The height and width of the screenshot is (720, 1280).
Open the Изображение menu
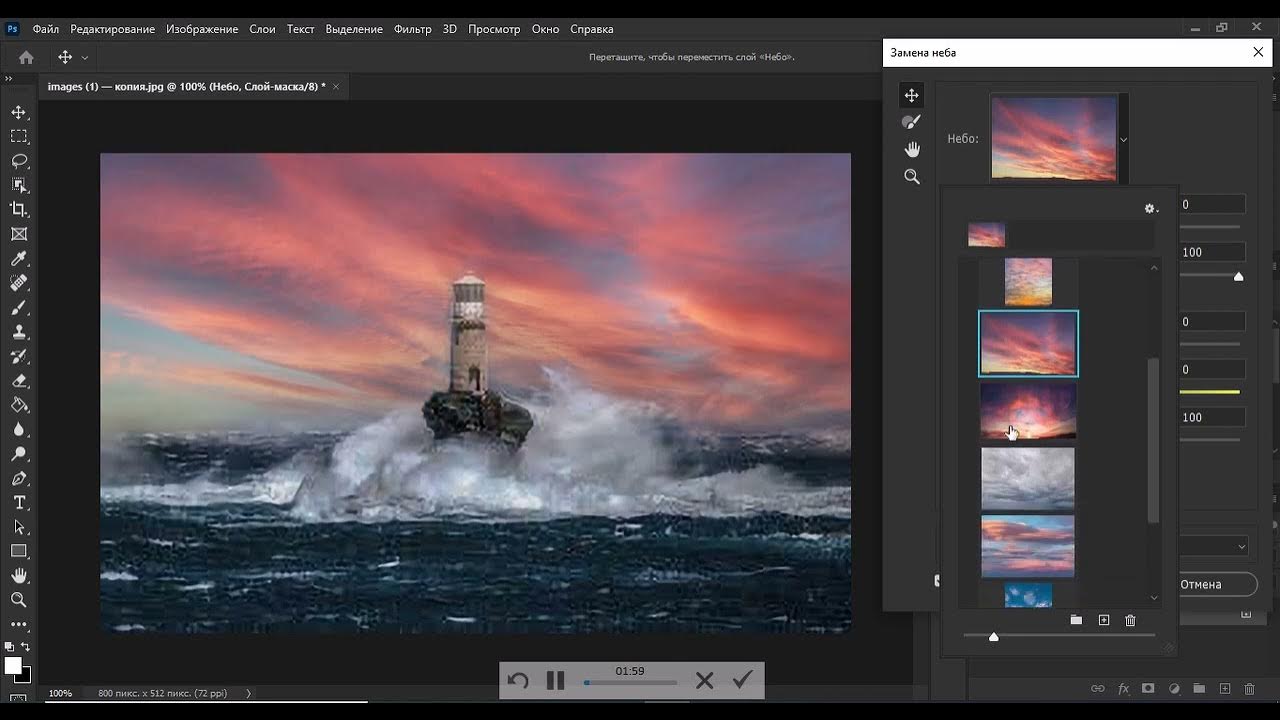tap(202, 29)
